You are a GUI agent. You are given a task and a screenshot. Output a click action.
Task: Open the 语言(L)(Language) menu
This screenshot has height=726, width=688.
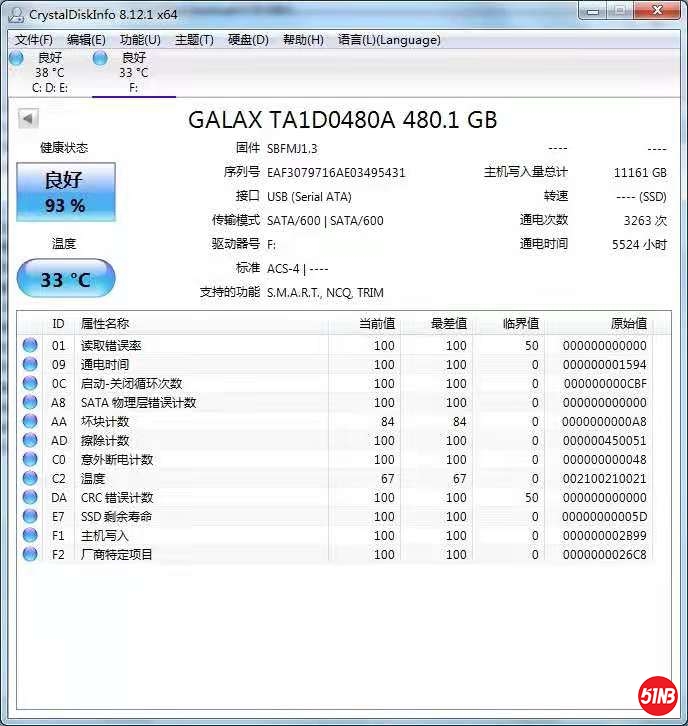pos(389,40)
